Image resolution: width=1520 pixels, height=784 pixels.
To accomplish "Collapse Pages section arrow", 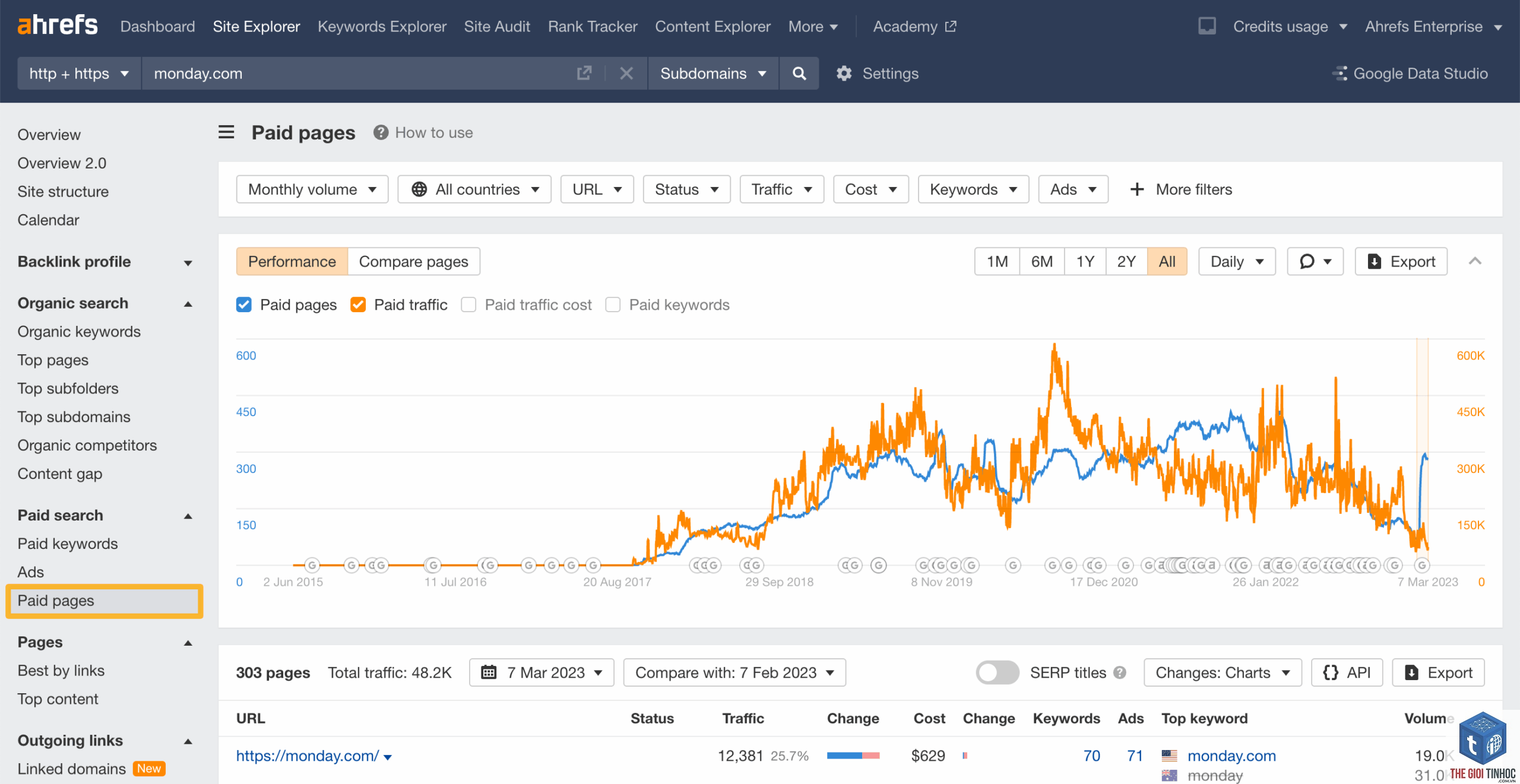I will [188, 643].
